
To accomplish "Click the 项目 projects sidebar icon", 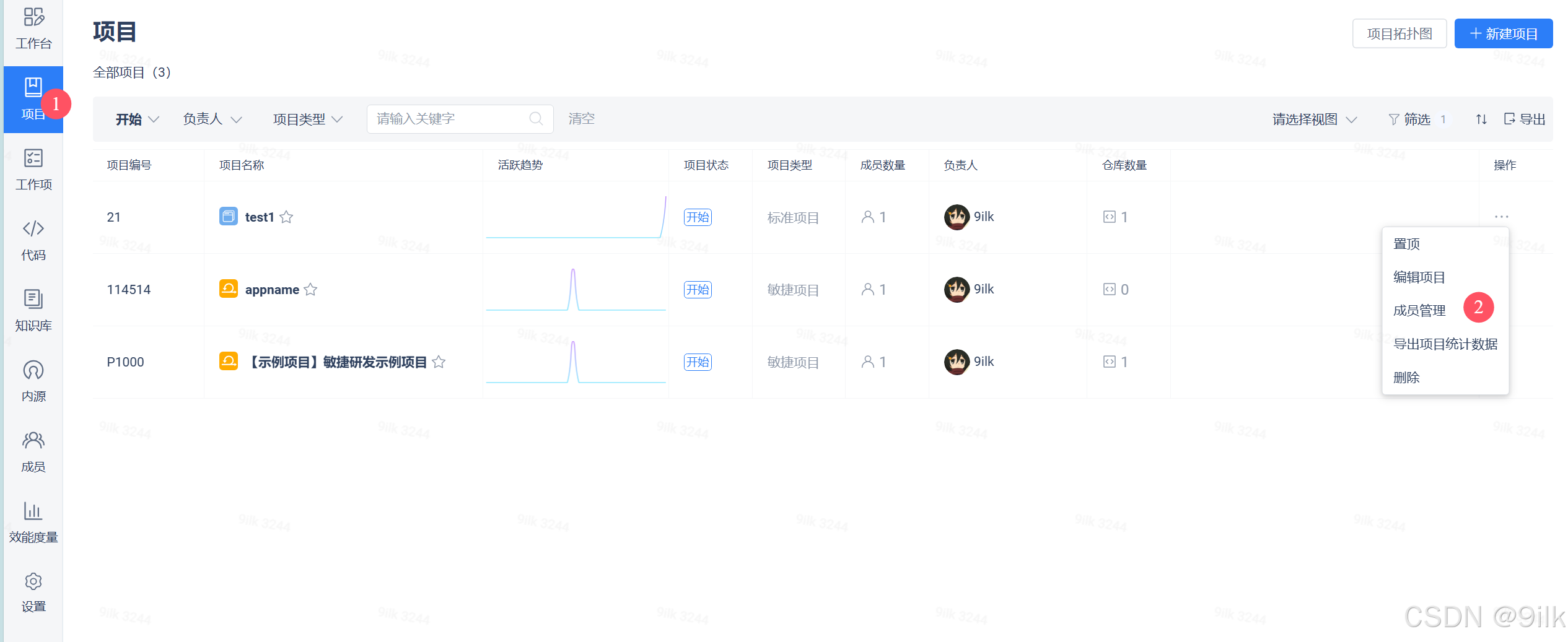I will click(33, 99).
